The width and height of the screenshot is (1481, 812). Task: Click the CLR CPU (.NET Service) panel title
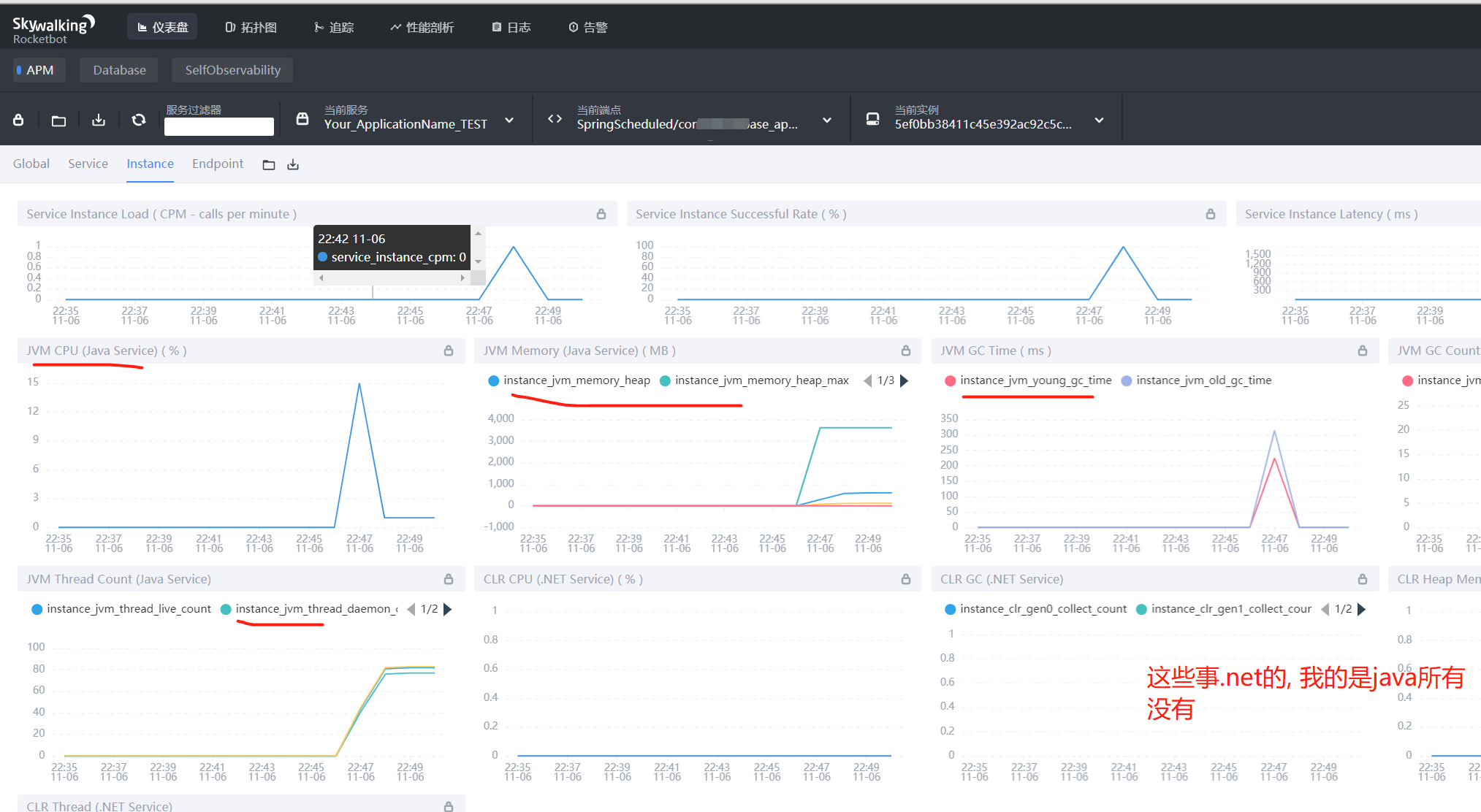[x=563, y=579]
